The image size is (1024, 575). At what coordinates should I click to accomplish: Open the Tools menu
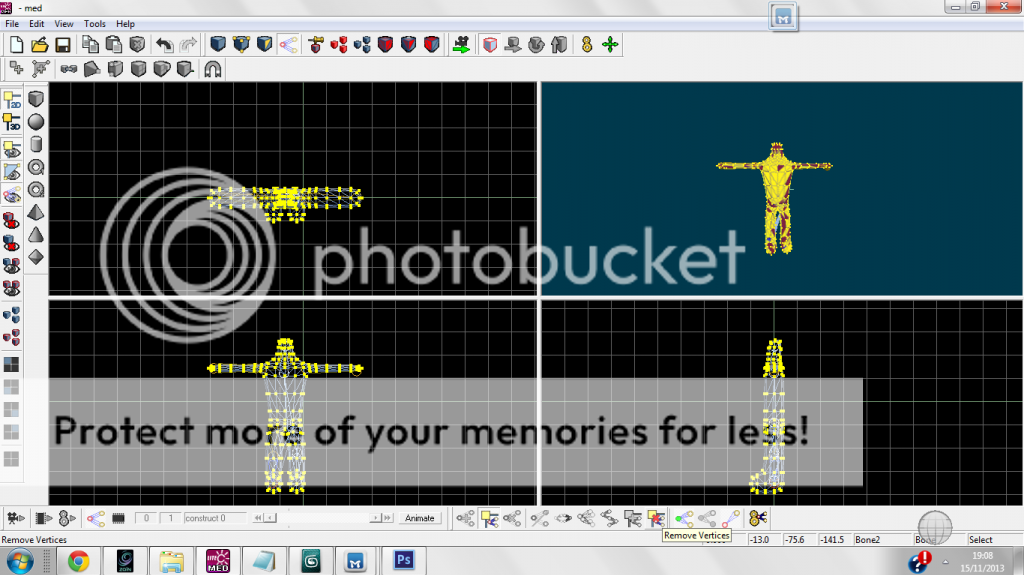tap(95, 24)
